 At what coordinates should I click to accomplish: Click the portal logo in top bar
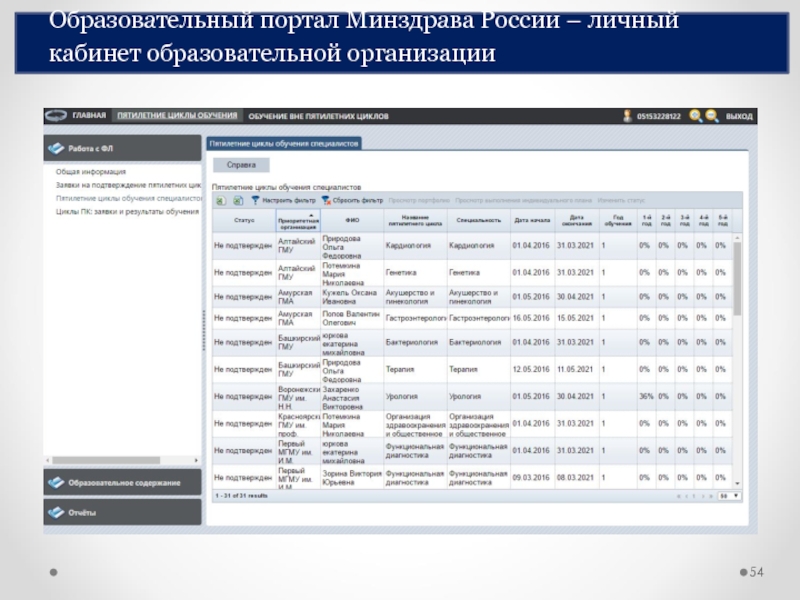coord(56,116)
